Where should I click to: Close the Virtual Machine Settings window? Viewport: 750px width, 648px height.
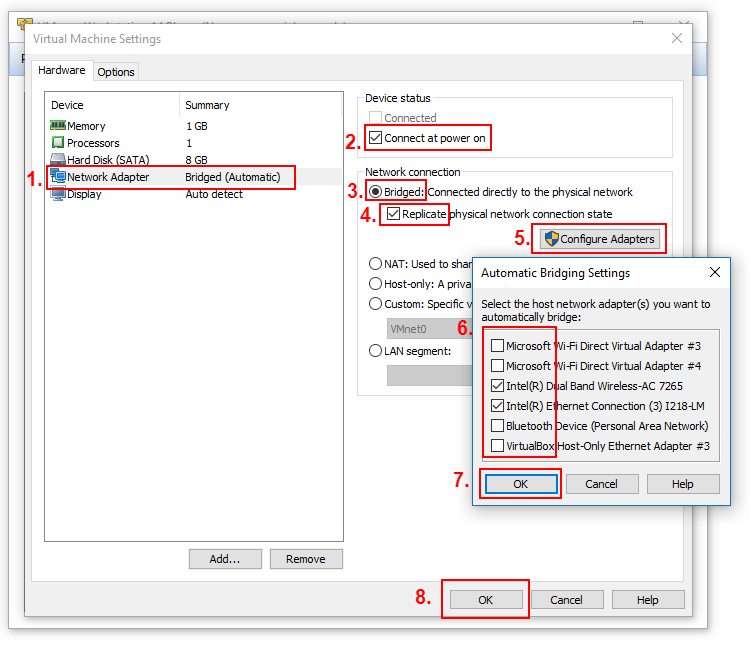[x=677, y=38]
